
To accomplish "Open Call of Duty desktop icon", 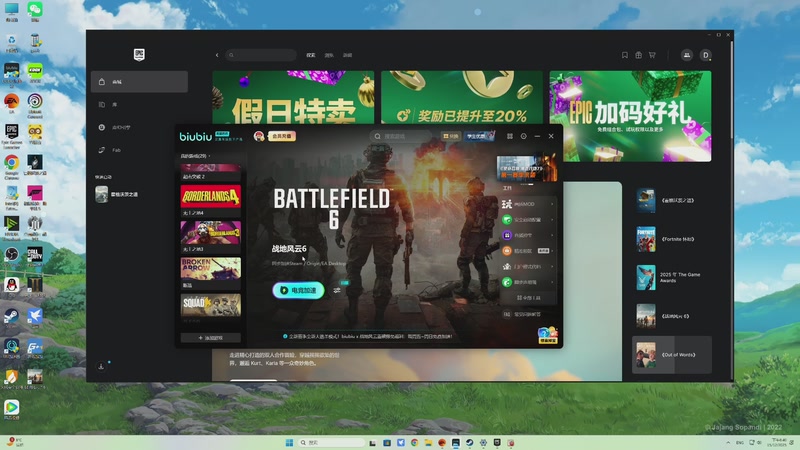I will coord(35,256).
